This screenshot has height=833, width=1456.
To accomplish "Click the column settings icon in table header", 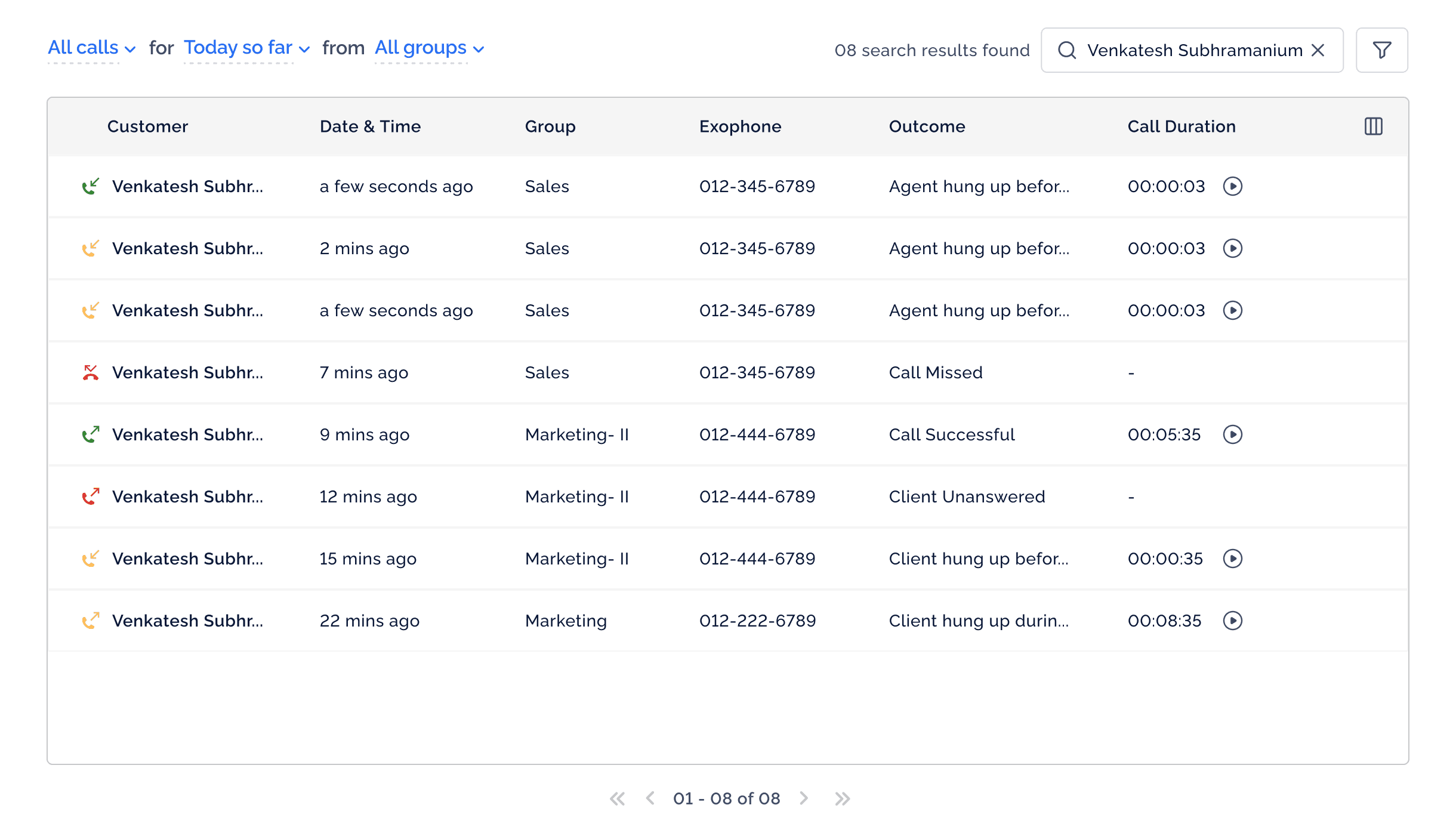I will 1373,127.
